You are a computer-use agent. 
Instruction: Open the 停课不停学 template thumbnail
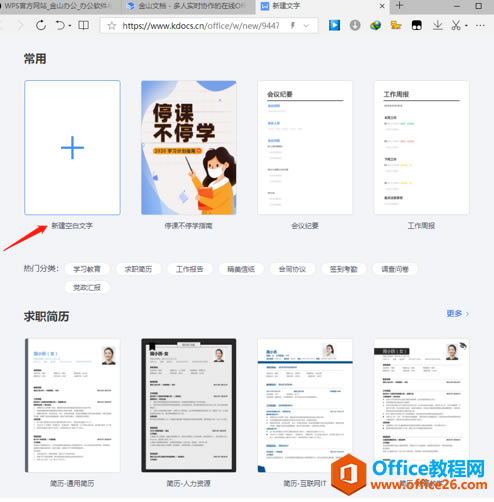coord(189,148)
